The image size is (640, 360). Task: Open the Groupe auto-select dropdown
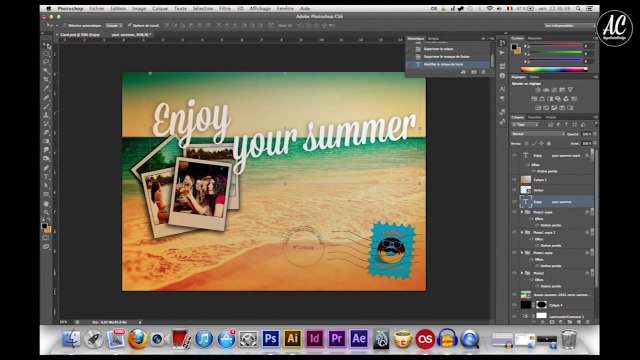[114, 25]
